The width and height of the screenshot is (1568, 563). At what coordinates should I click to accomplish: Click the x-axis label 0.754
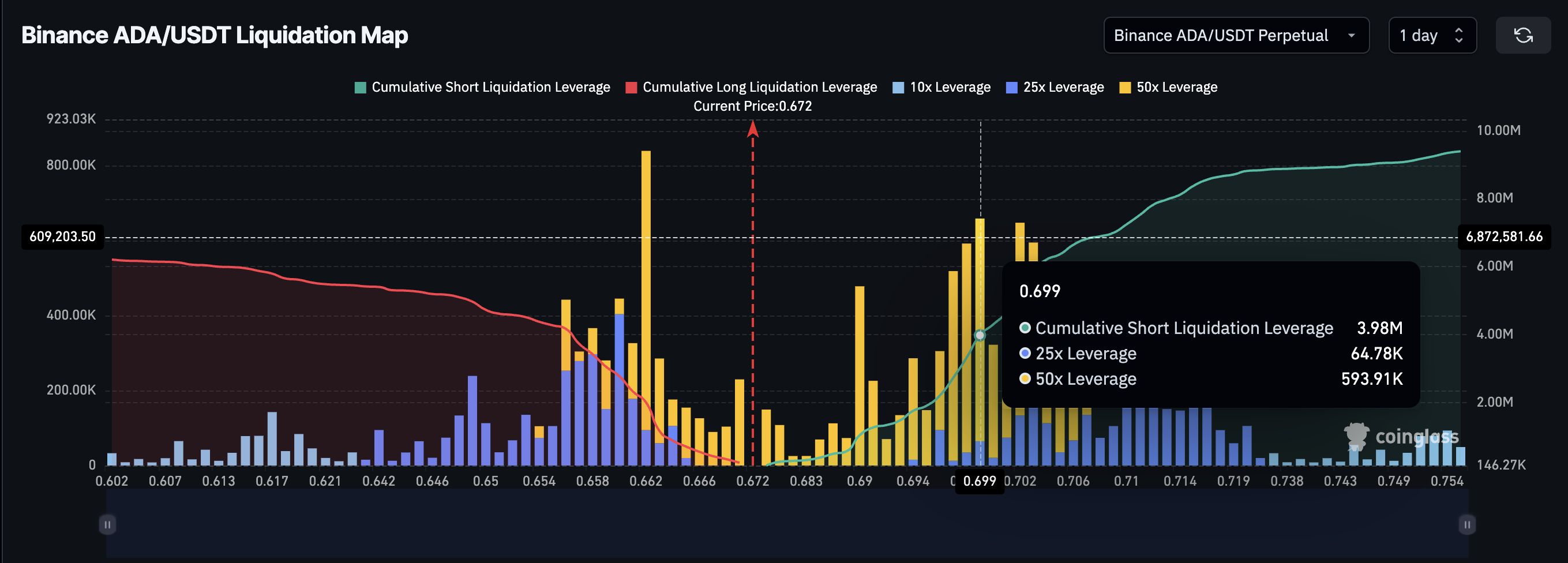tap(1447, 481)
